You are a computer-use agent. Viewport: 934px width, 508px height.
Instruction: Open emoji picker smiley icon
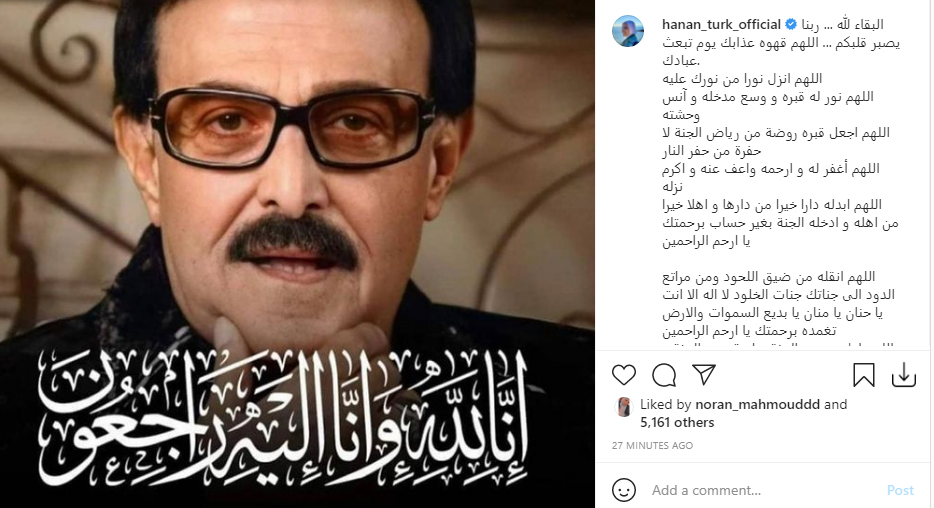point(624,490)
